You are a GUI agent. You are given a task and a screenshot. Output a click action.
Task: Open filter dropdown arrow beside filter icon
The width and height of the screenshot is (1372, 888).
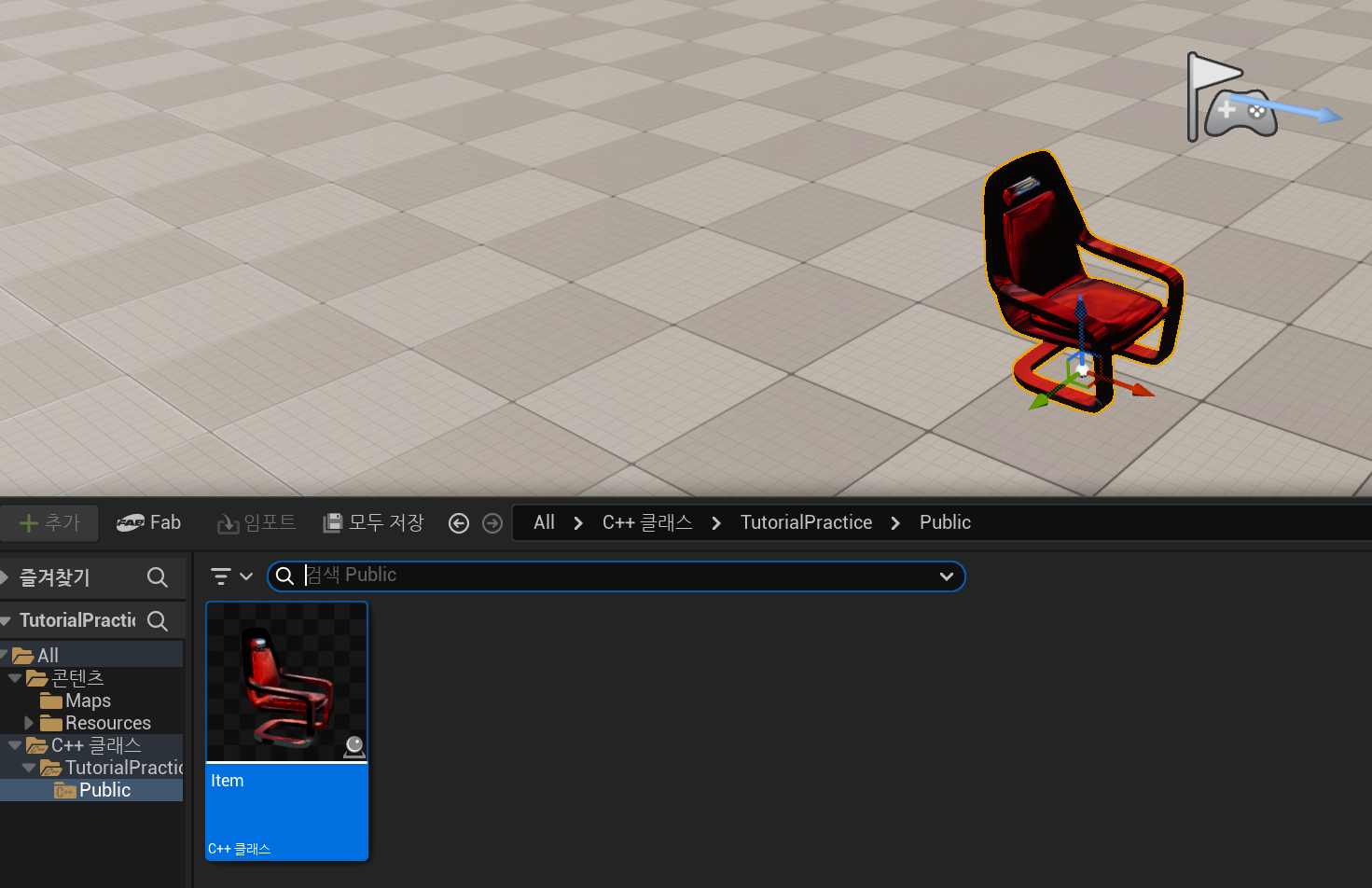pyautogui.click(x=246, y=576)
